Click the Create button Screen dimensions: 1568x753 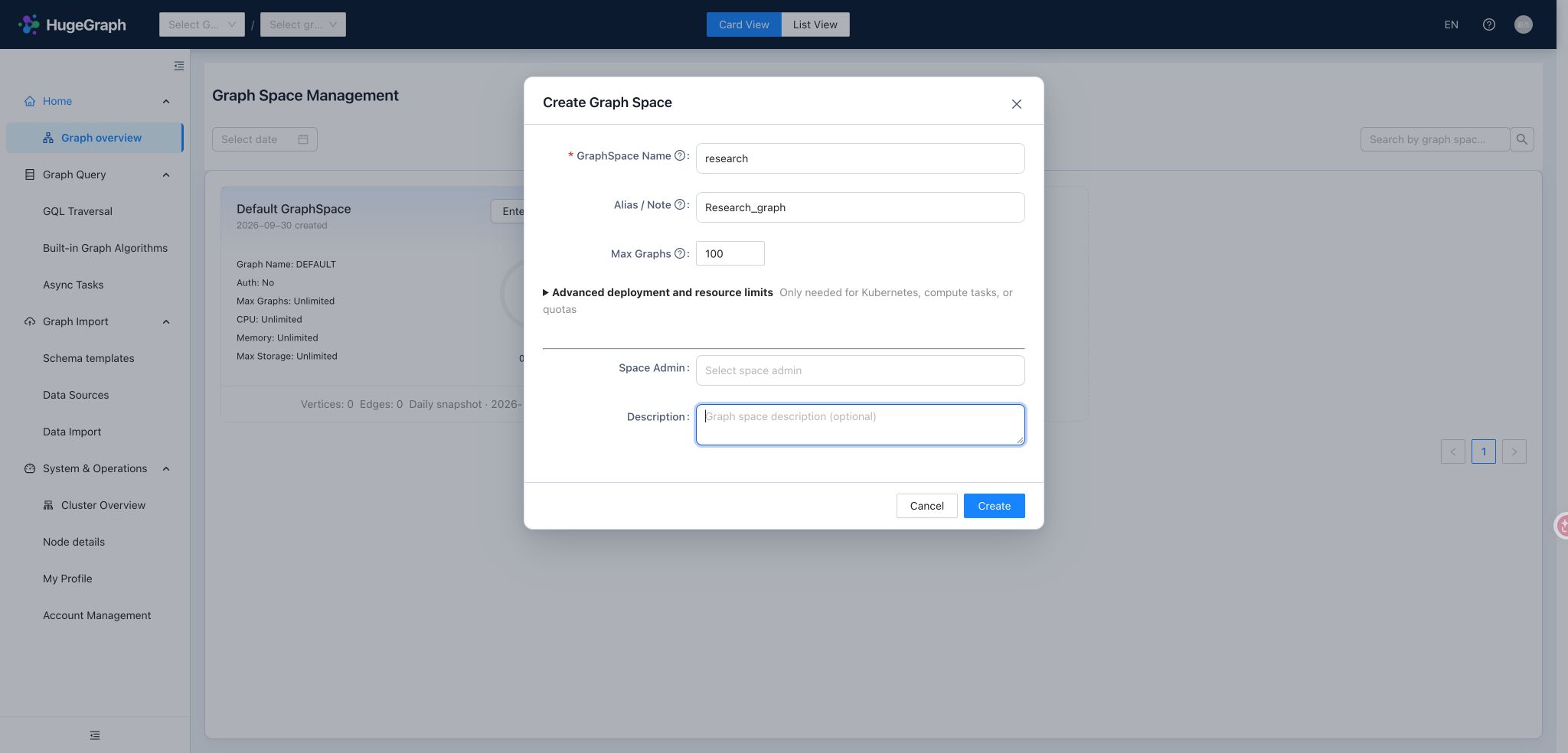tap(994, 506)
